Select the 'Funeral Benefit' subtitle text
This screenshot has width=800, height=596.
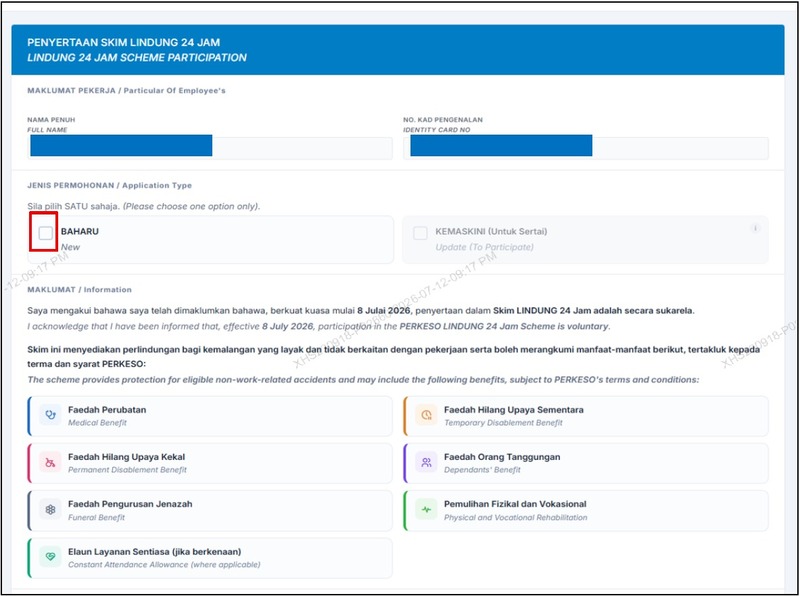(96, 517)
